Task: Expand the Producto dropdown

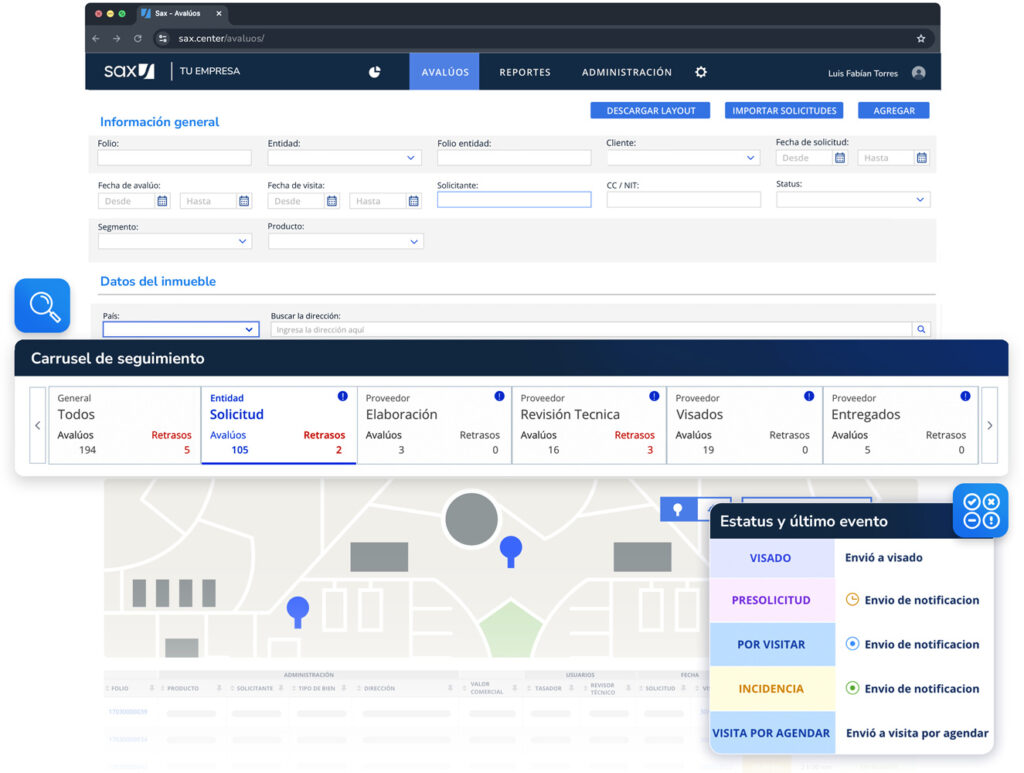Action: 345,241
